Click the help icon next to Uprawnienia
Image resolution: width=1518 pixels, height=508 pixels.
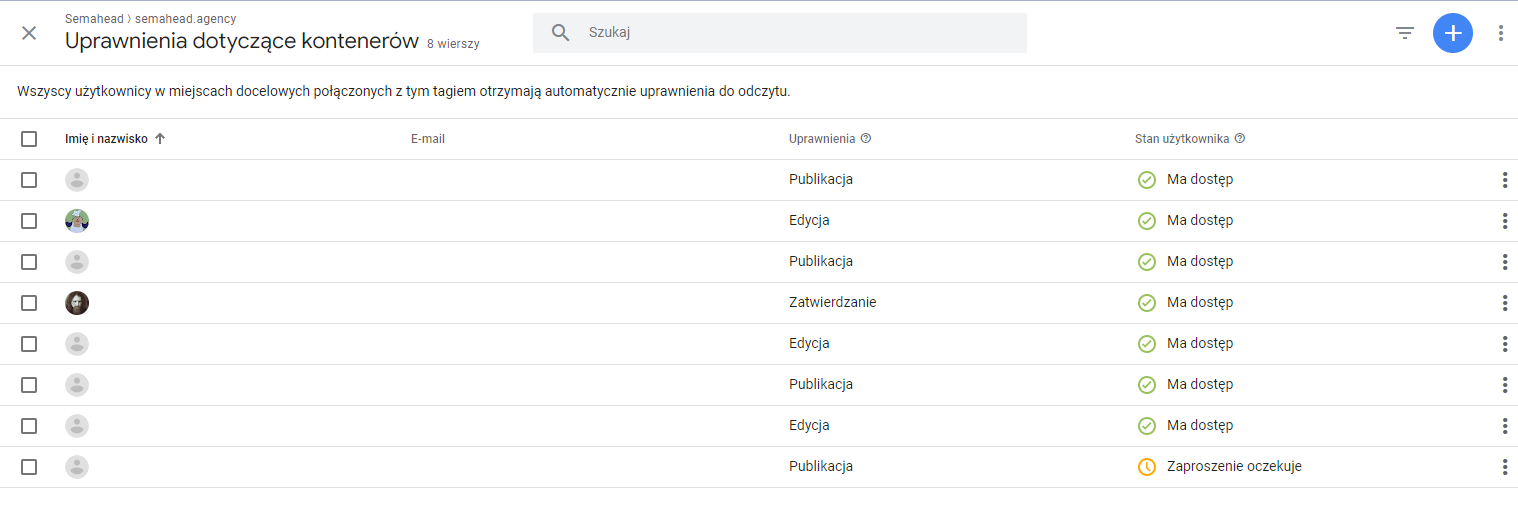click(866, 139)
